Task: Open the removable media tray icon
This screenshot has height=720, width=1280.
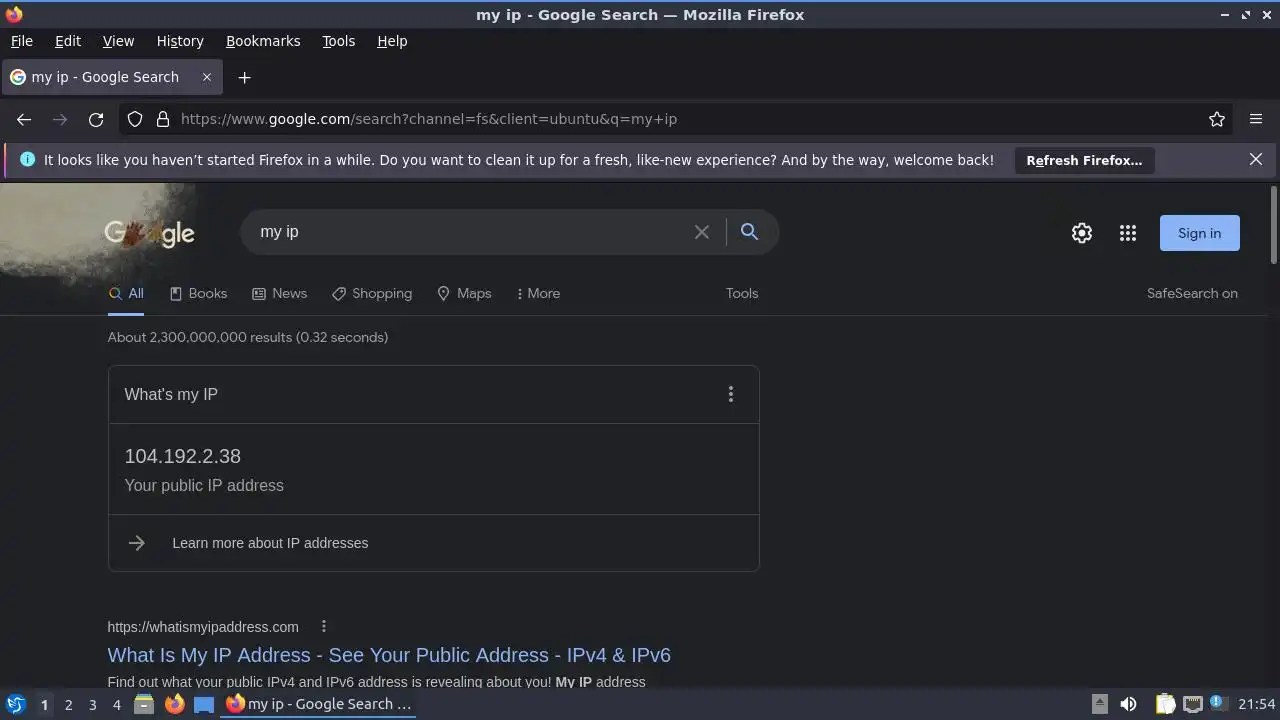Action: 1099,704
